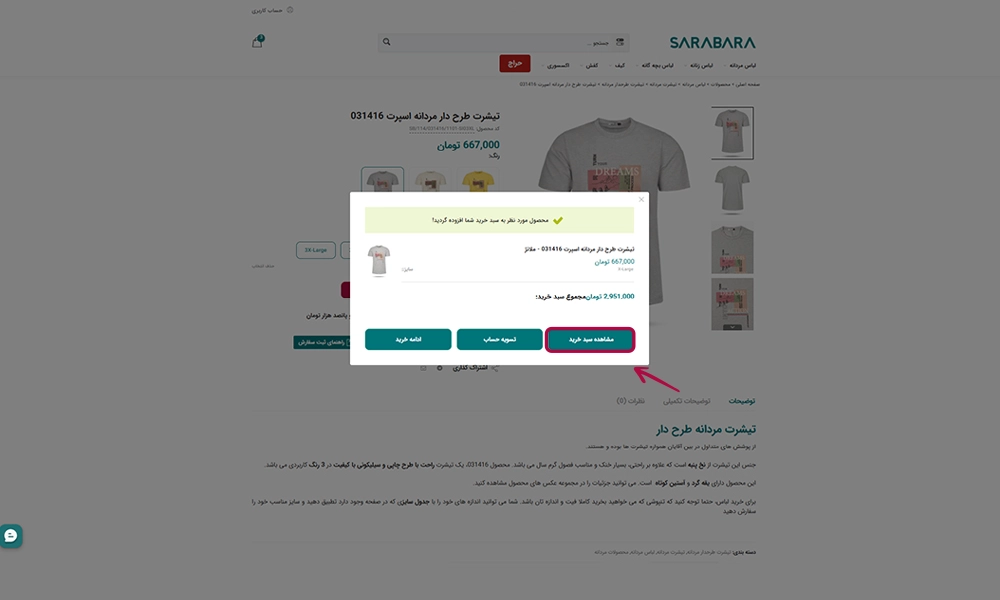1000x600 pixels.
Task: Select the yellow t-shirt color swatch
Action: click(x=478, y=180)
